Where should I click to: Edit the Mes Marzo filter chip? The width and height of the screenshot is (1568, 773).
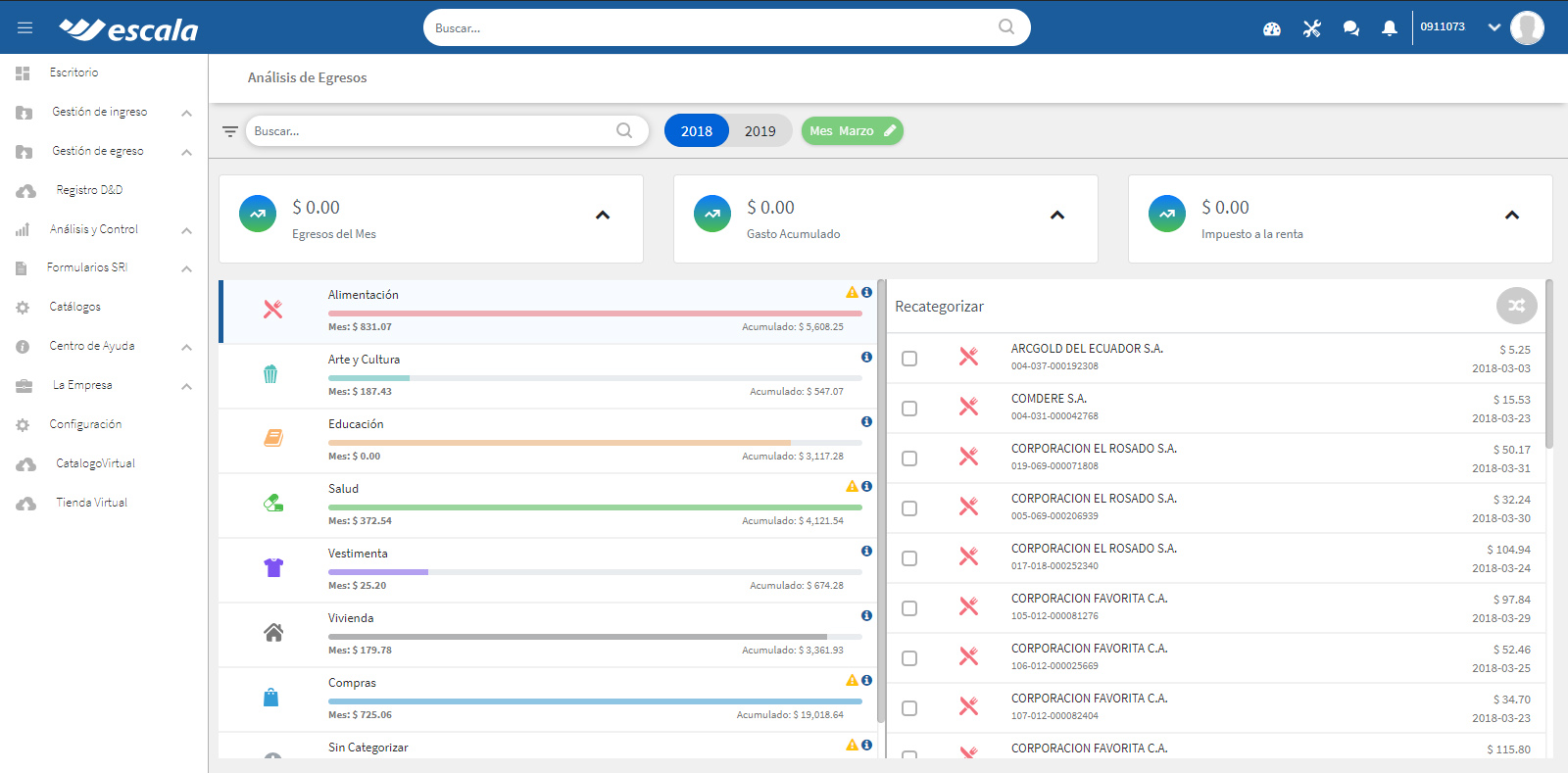(853, 130)
